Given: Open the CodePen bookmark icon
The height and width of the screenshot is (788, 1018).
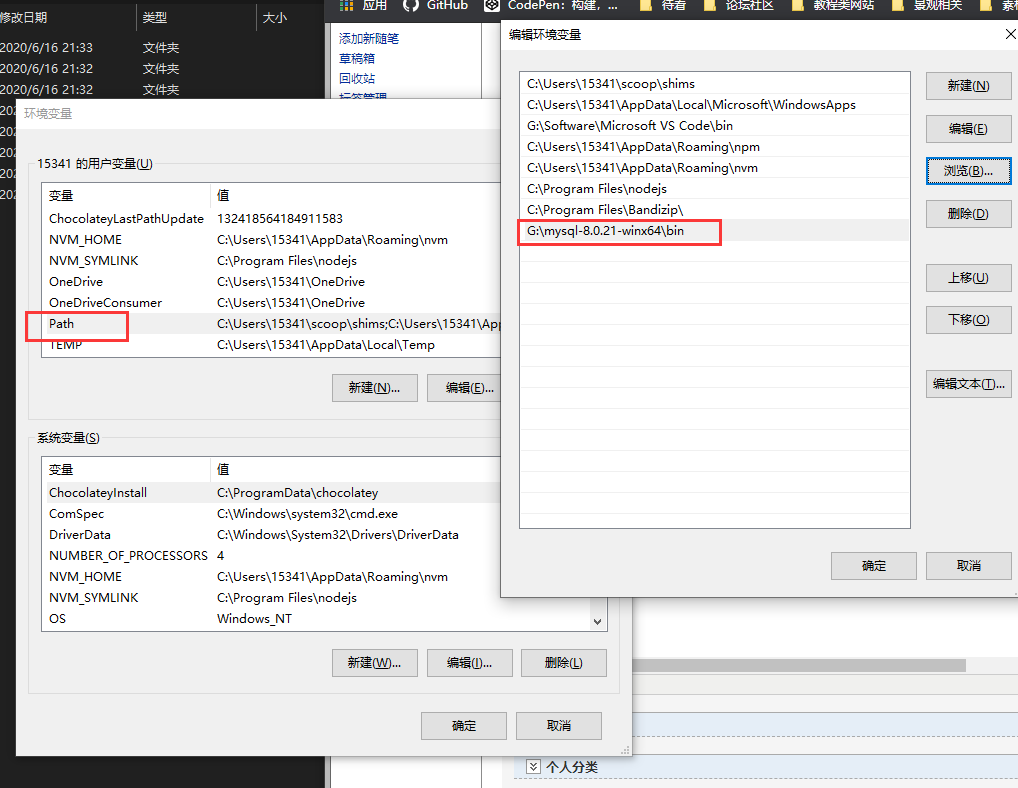Looking at the screenshot, I should tap(492, 5).
